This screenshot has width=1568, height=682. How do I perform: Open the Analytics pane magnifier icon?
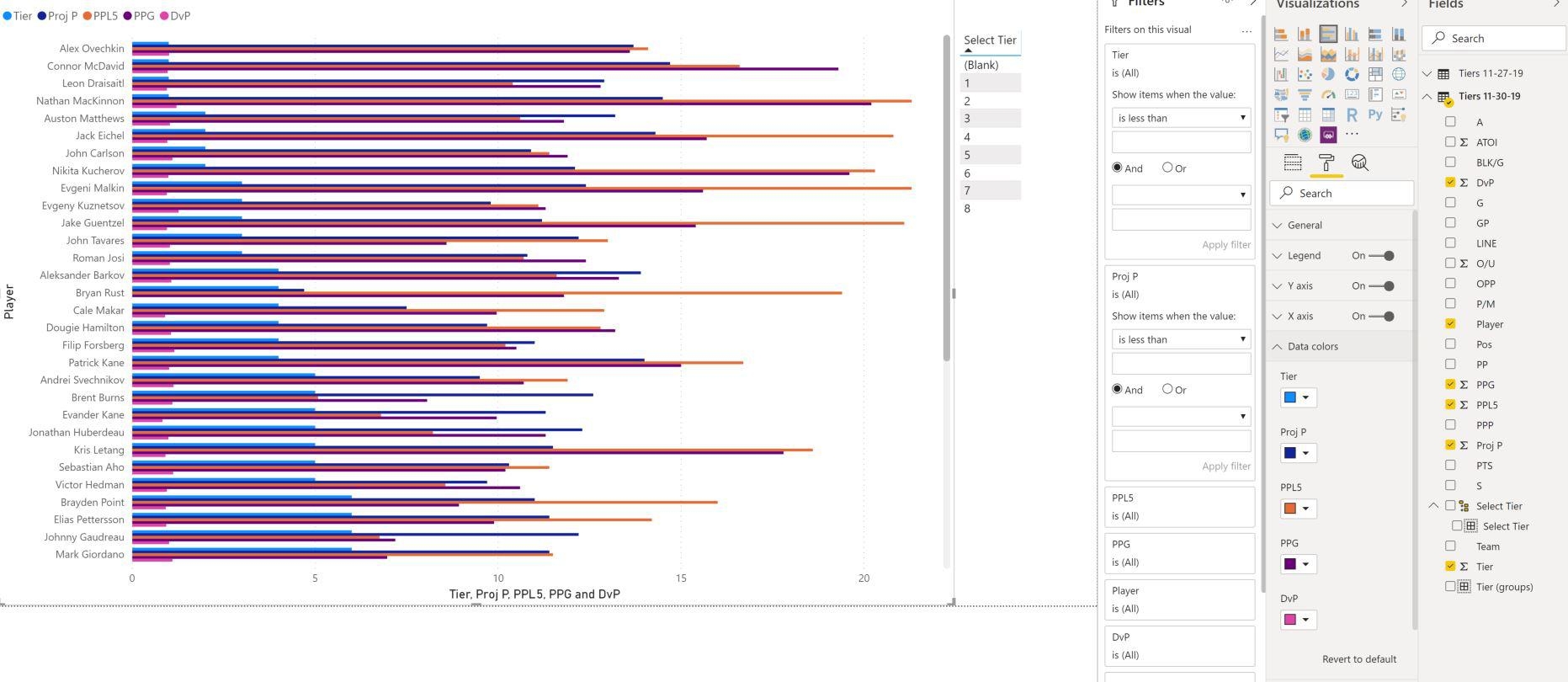[1359, 163]
